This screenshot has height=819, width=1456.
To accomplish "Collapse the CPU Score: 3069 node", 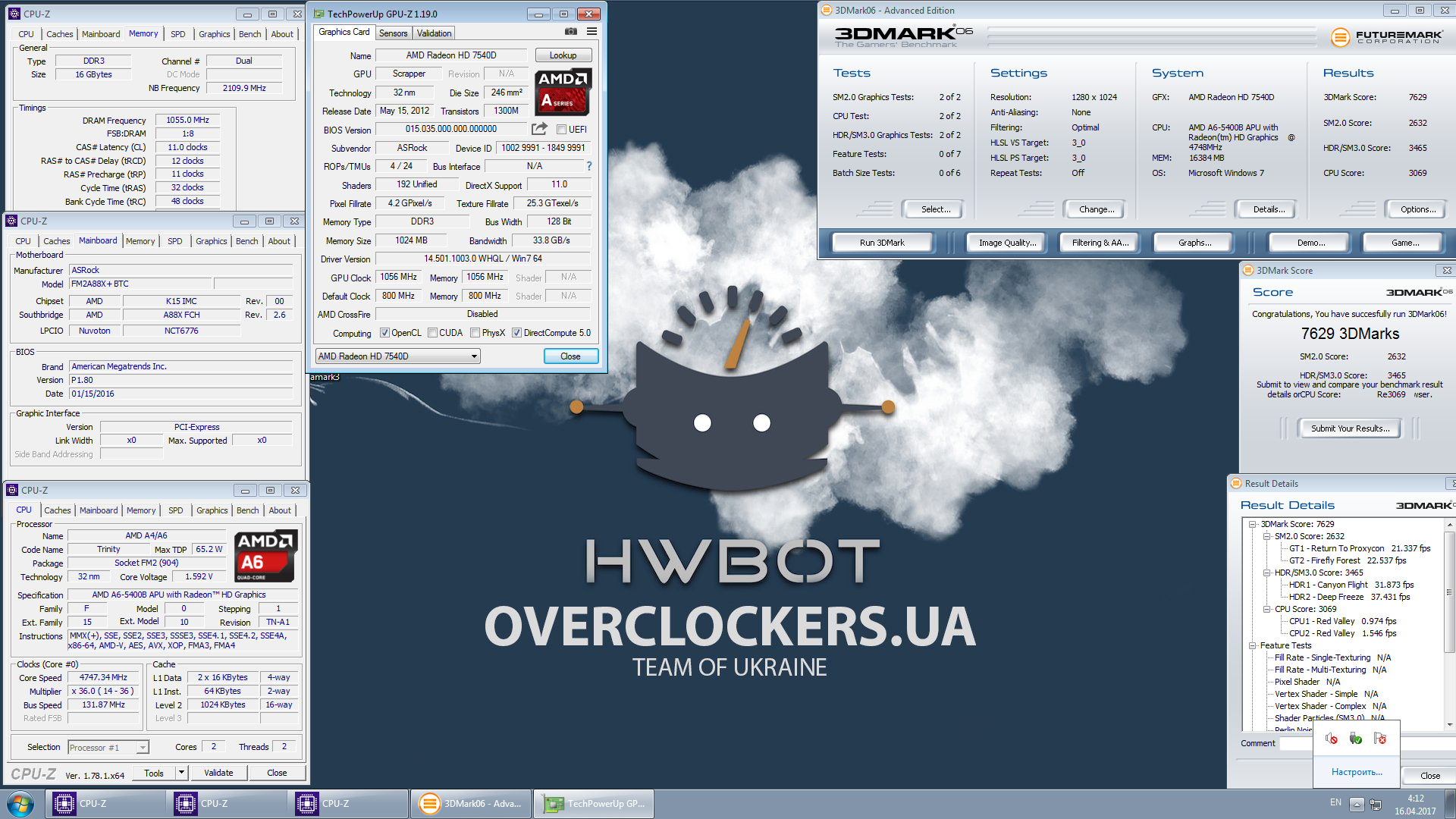I will coord(1266,609).
